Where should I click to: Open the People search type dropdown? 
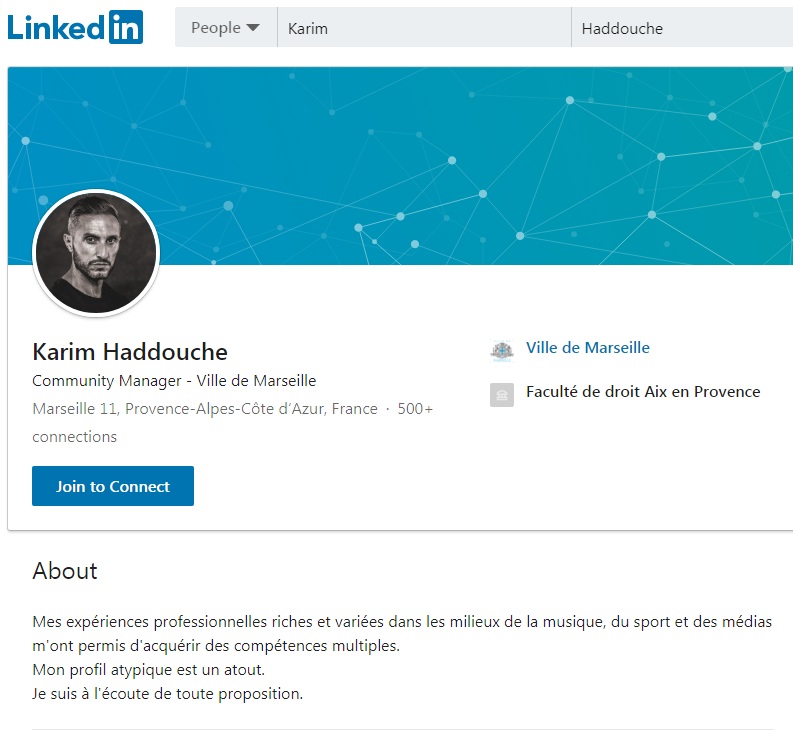point(225,28)
